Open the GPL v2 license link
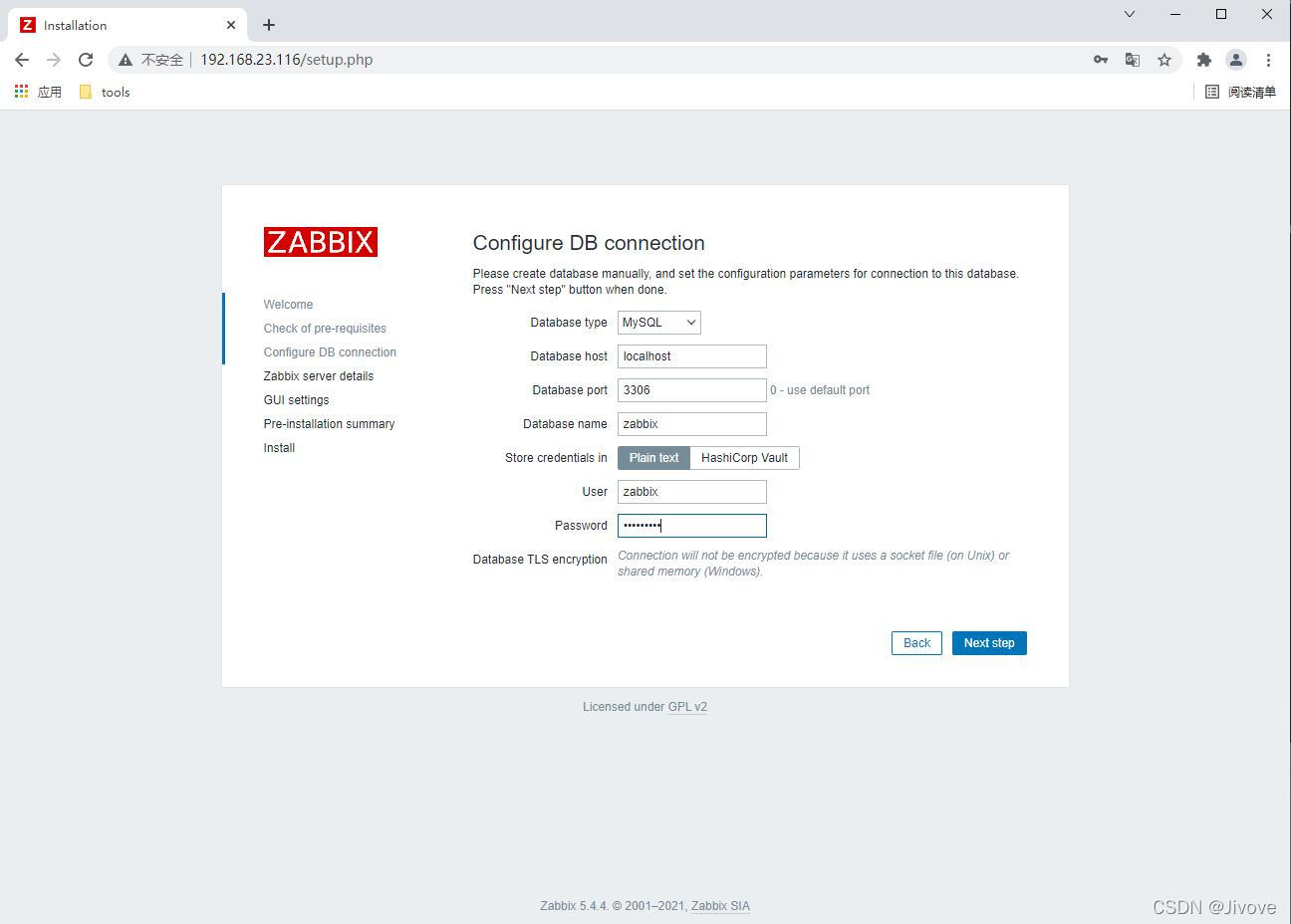Image resolution: width=1291 pixels, height=924 pixels. [687, 707]
